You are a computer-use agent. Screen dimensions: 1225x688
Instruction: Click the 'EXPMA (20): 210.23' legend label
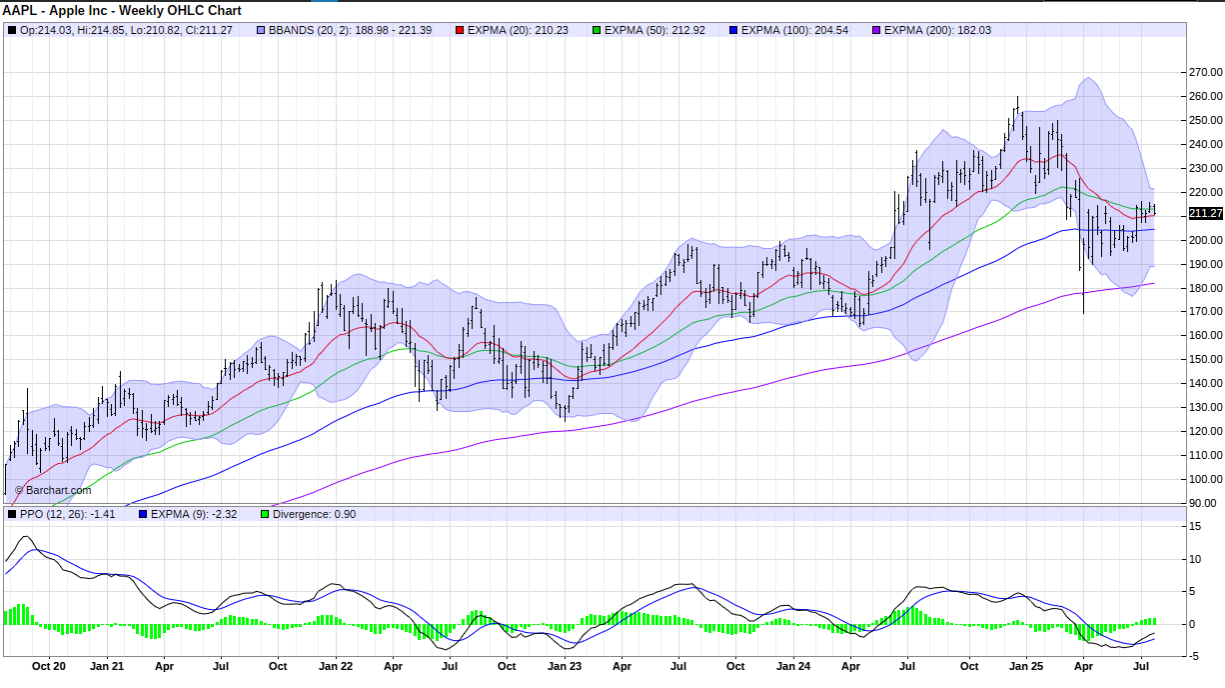pyautogui.click(x=518, y=30)
